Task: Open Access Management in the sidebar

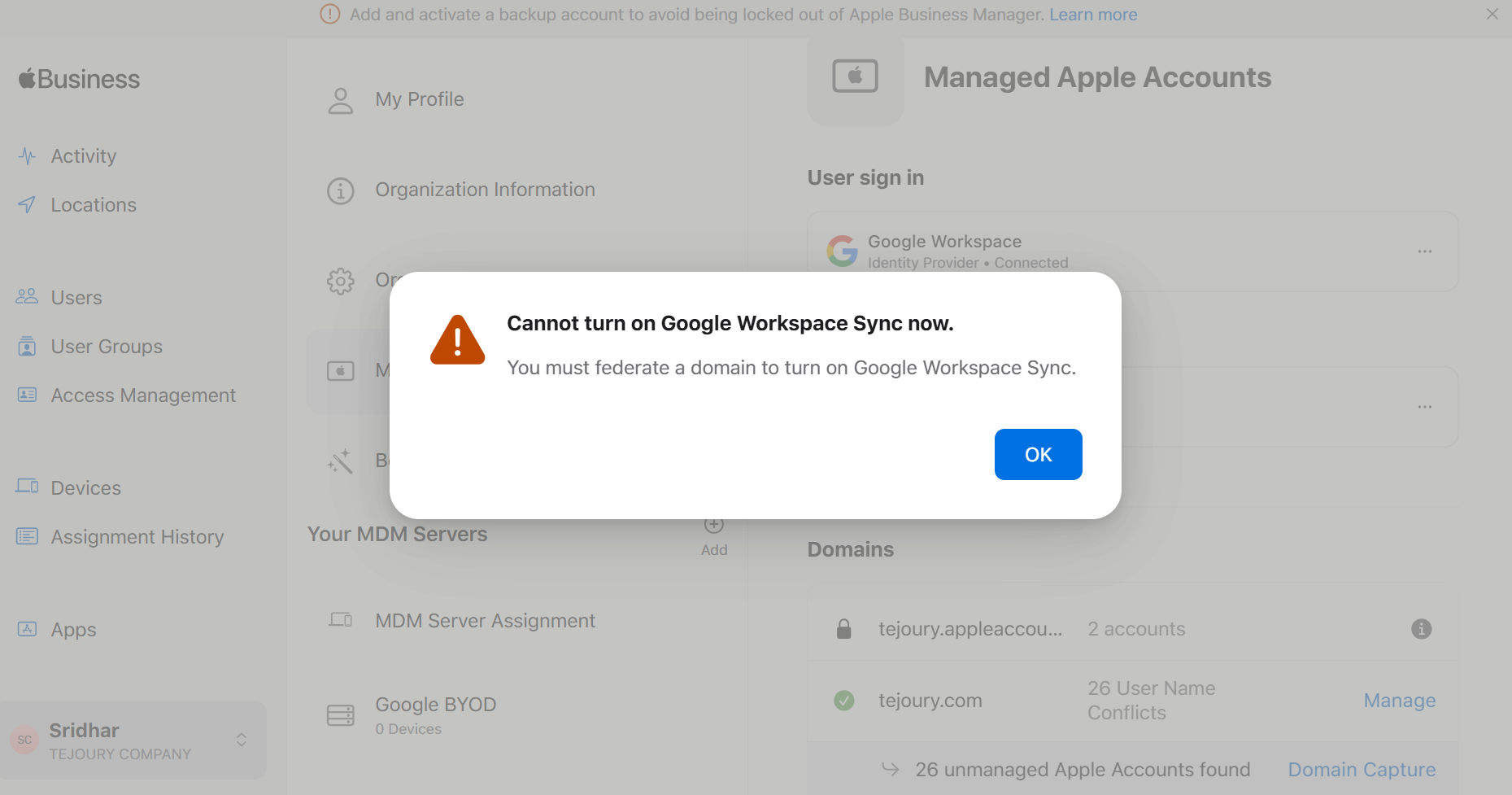Action: (x=143, y=395)
